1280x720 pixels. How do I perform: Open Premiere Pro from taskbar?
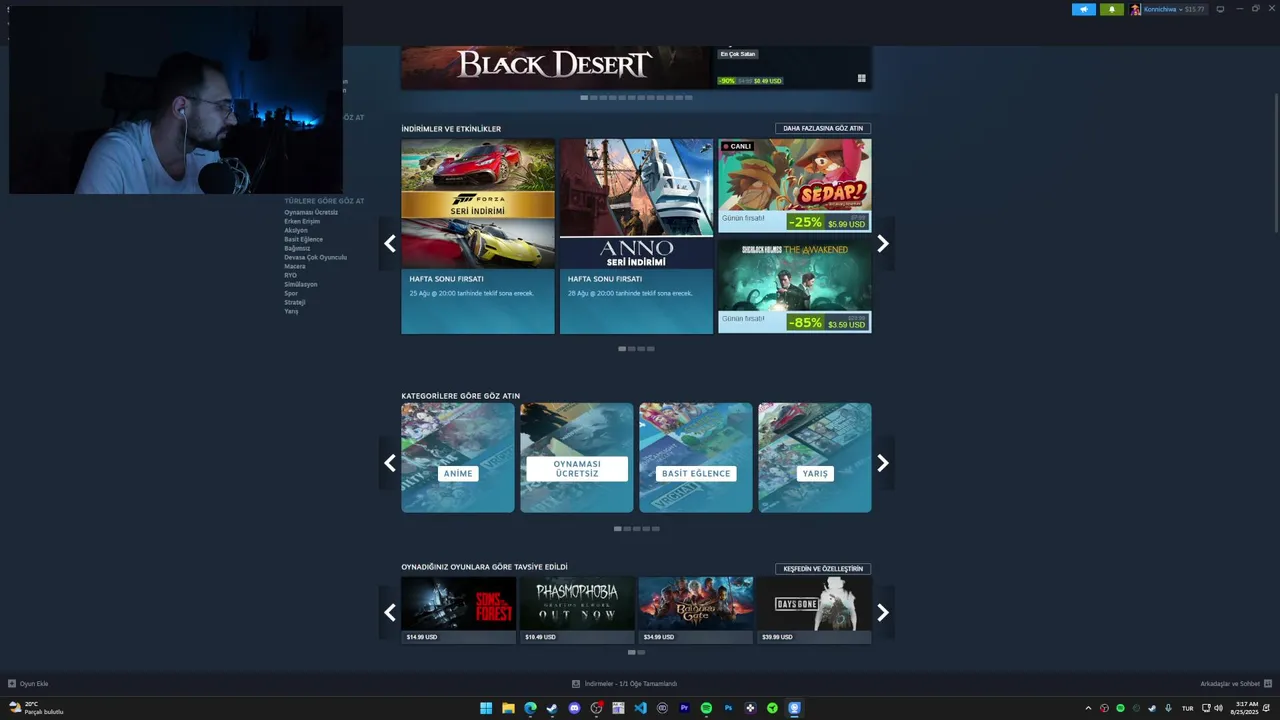tap(684, 708)
